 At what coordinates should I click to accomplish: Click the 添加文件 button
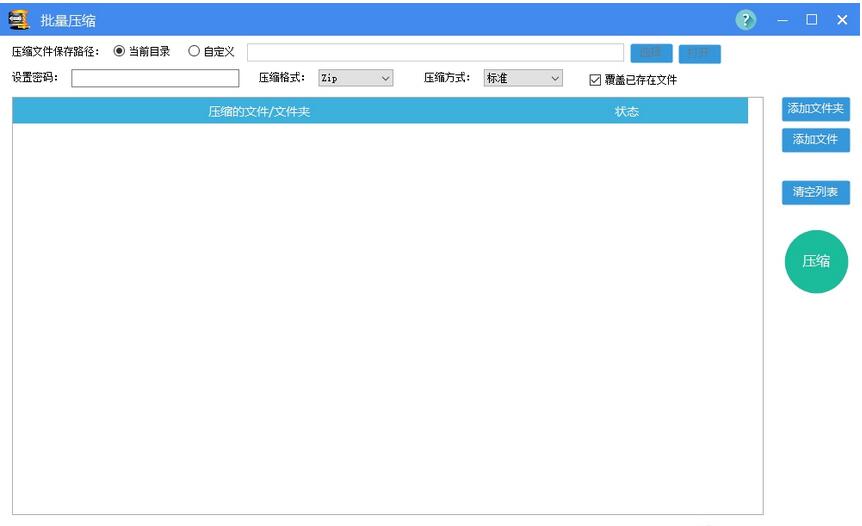point(816,140)
